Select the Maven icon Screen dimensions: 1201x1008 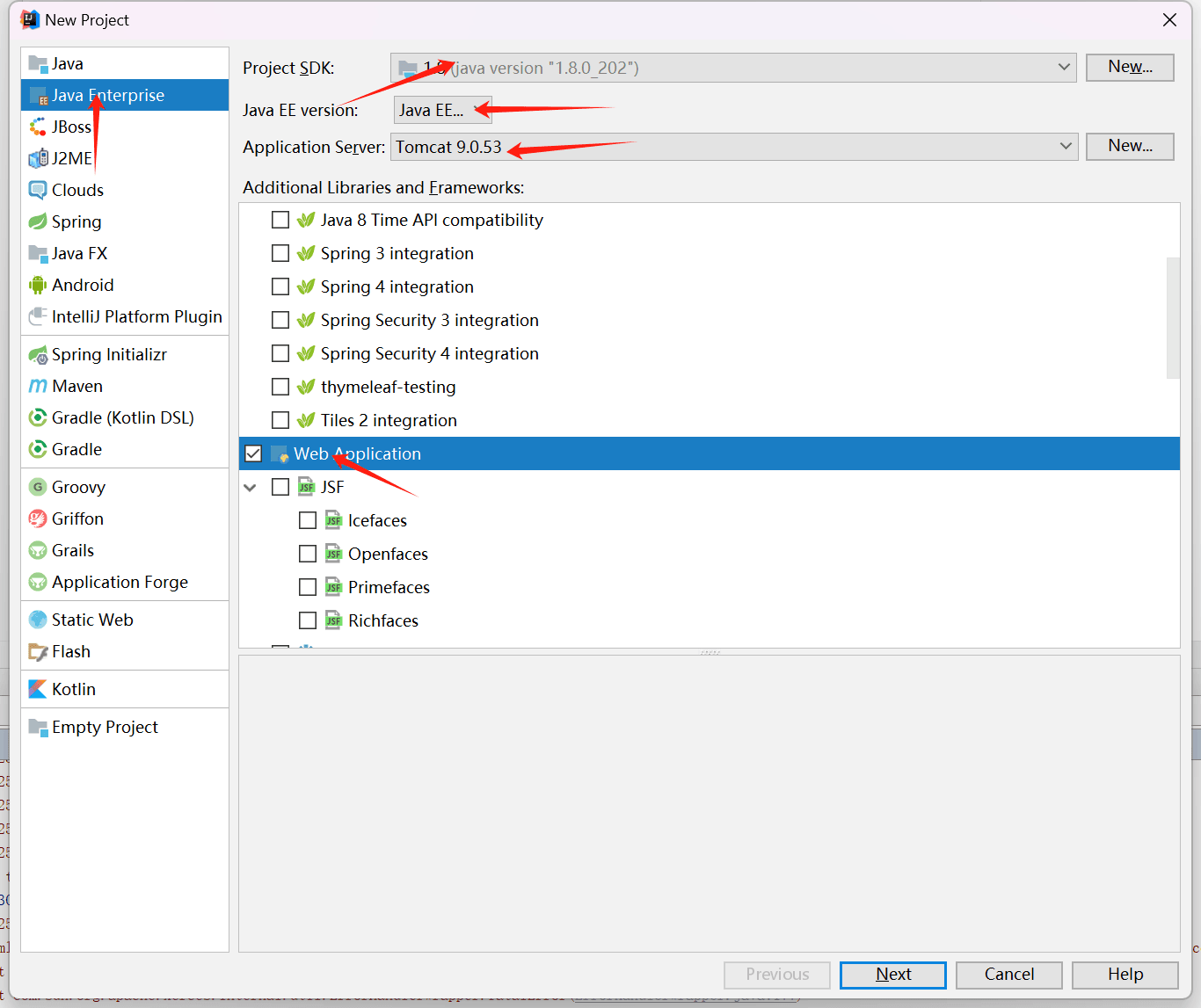coord(38,386)
